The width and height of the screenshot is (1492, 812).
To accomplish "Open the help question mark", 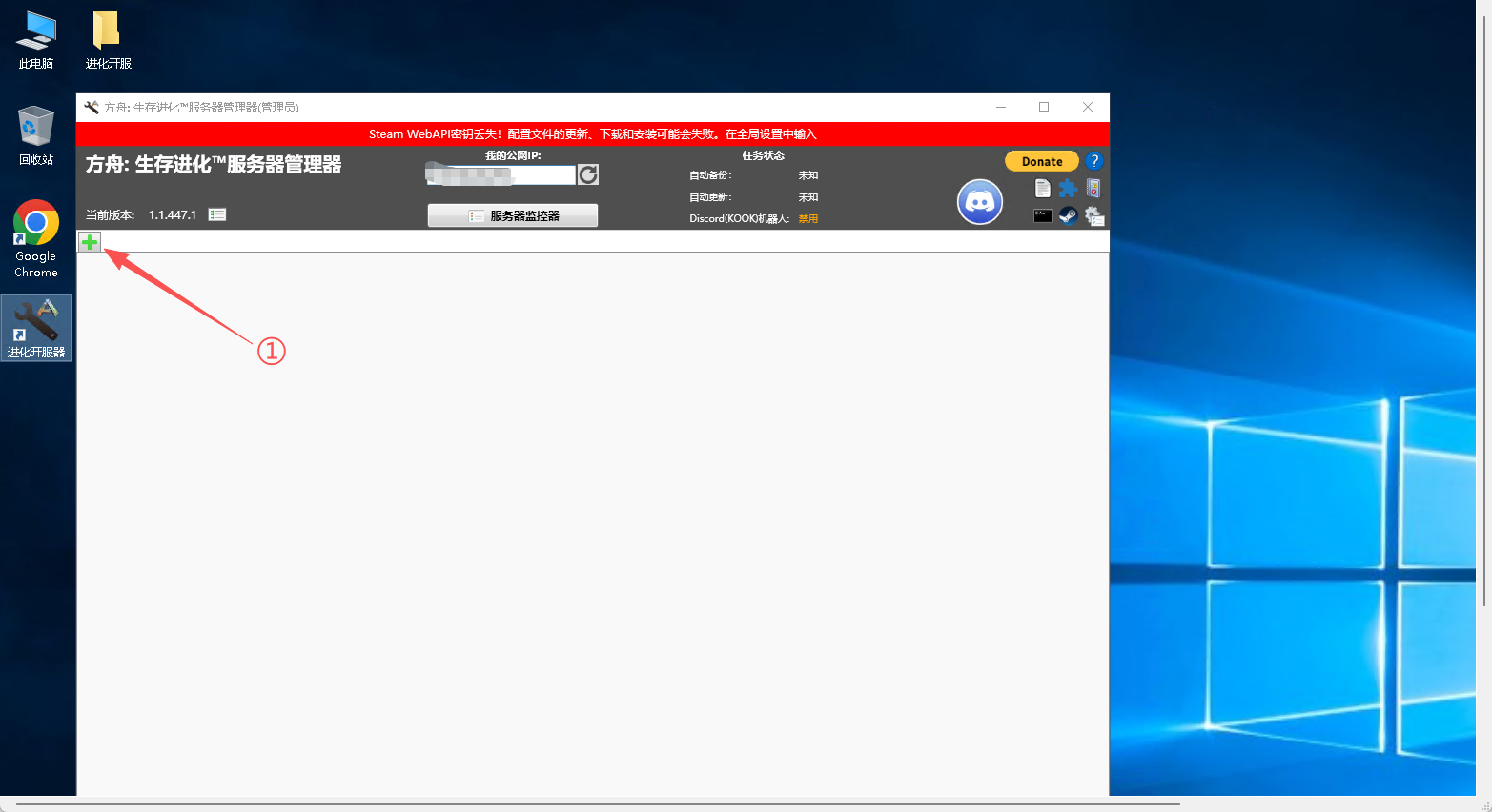I will tap(1094, 161).
